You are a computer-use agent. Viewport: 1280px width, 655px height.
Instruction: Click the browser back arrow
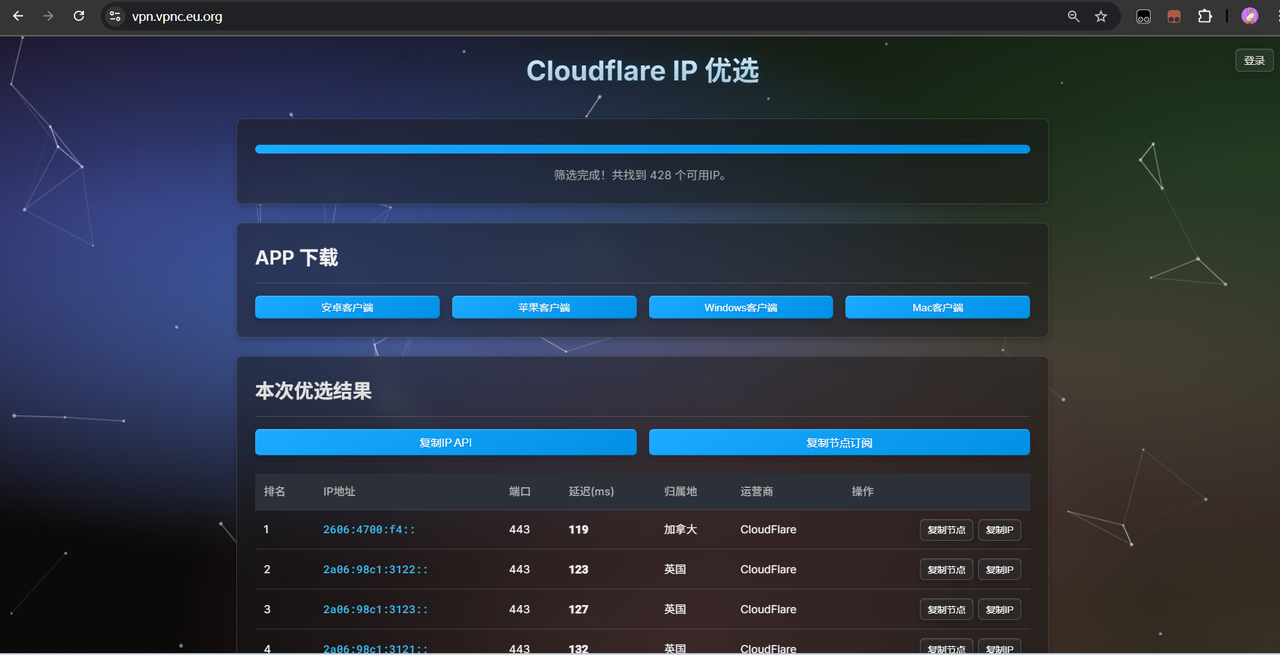[x=18, y=16]
